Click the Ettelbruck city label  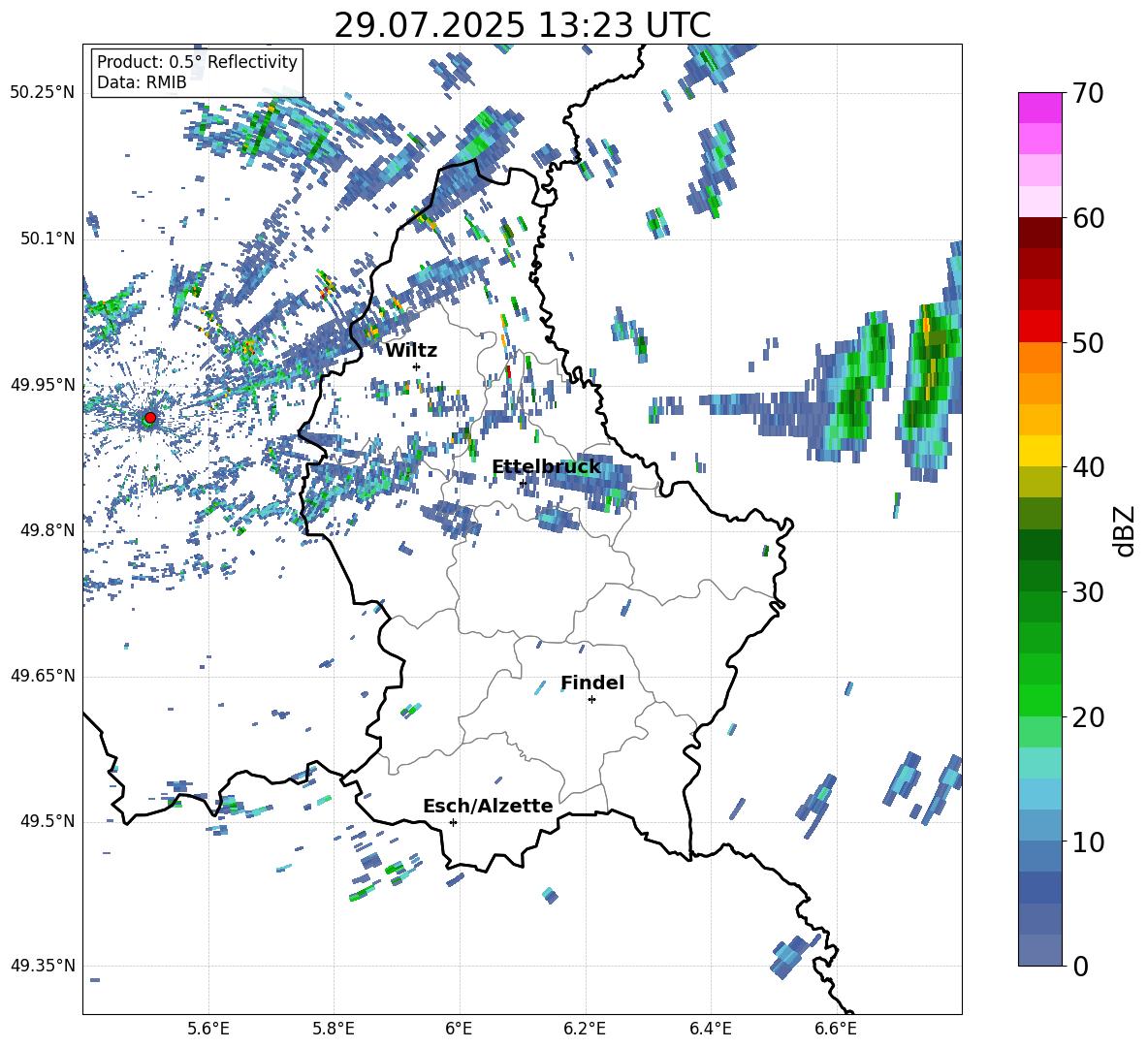point(546,467)
